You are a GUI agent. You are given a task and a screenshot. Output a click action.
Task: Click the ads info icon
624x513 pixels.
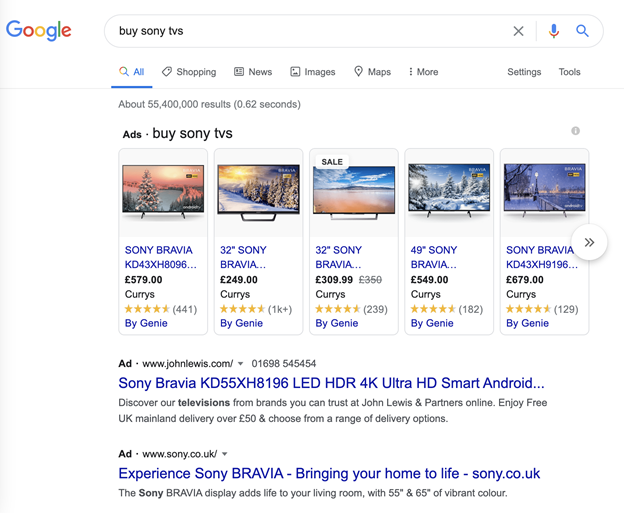[575, 131]
